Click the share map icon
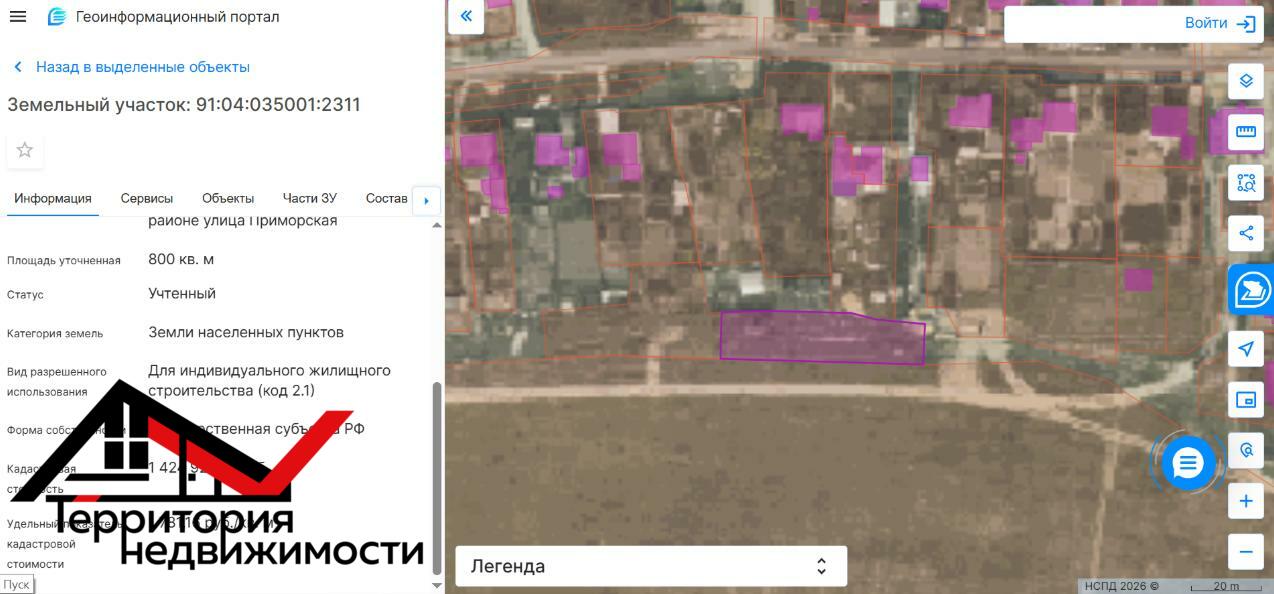 point(1245,234)
